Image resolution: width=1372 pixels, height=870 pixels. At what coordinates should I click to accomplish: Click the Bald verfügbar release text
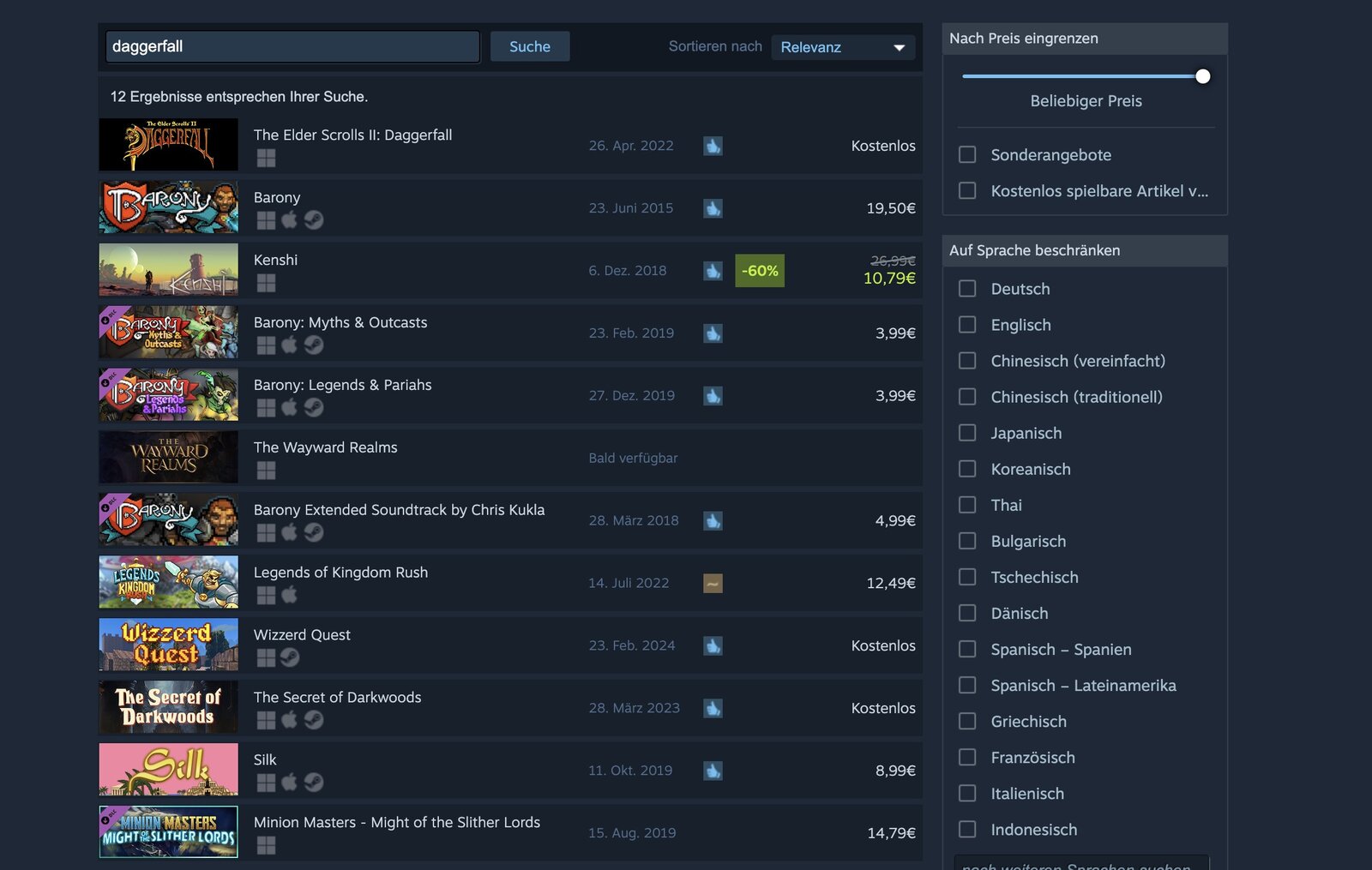pos(633,459)
